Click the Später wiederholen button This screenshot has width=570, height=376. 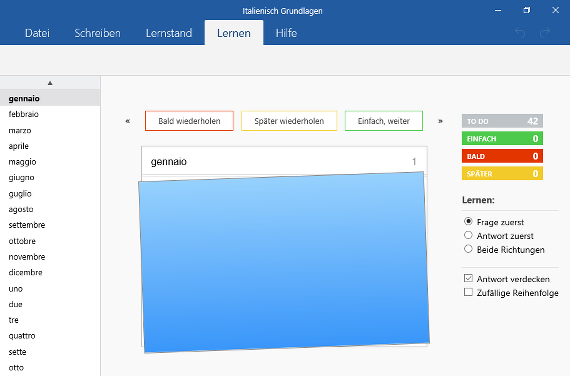click(x=289, y=121)
